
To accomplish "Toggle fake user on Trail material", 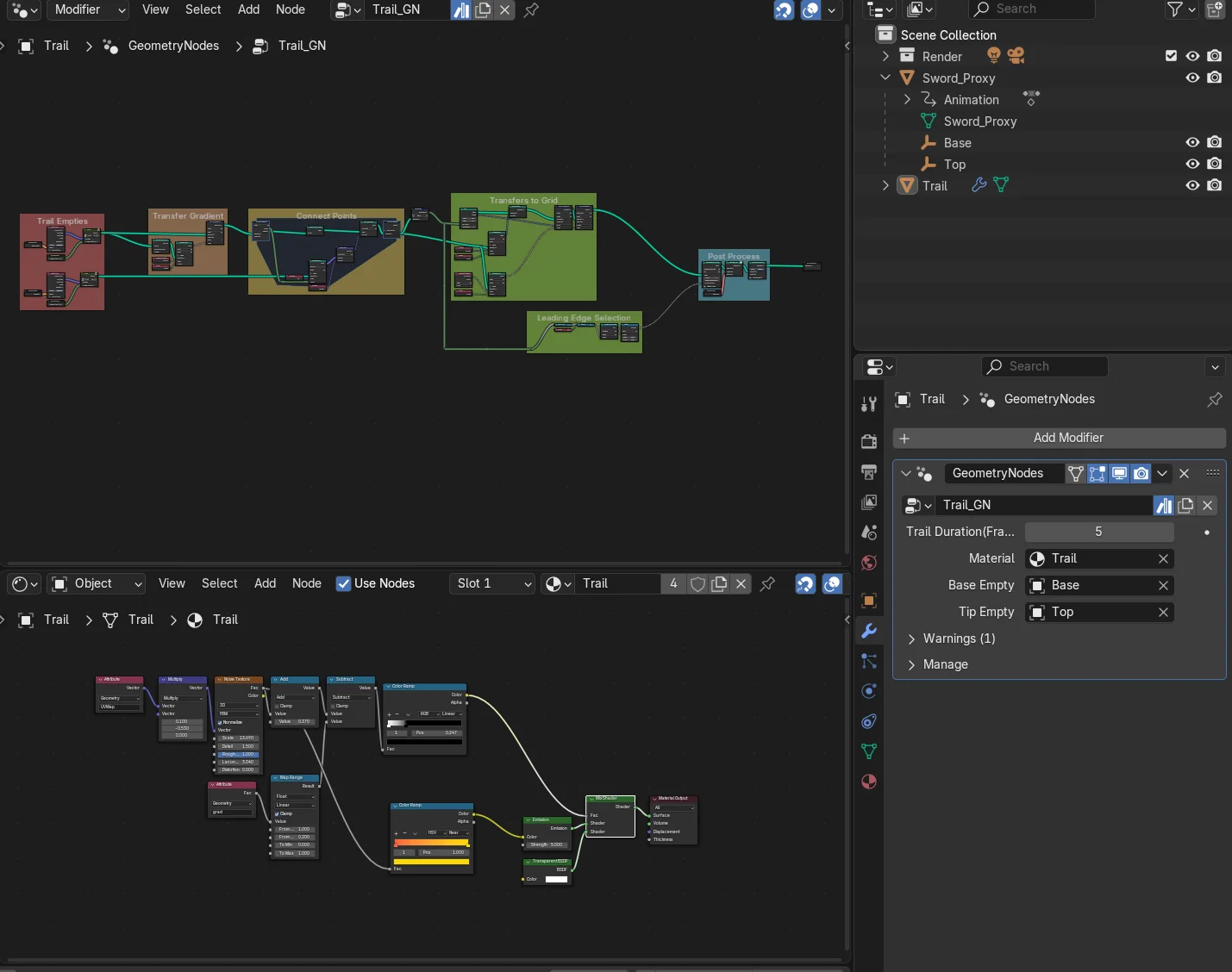I will pos(697,584).
